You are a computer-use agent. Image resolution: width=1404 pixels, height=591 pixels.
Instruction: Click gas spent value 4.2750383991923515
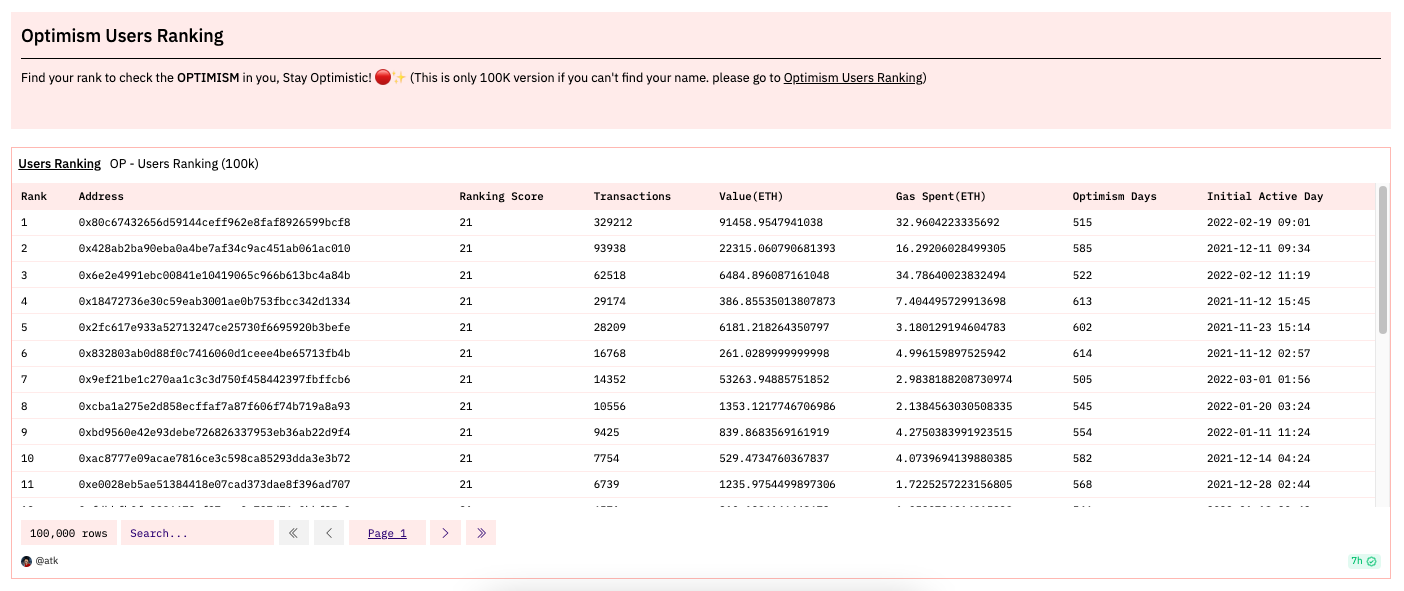click(954, 432)
